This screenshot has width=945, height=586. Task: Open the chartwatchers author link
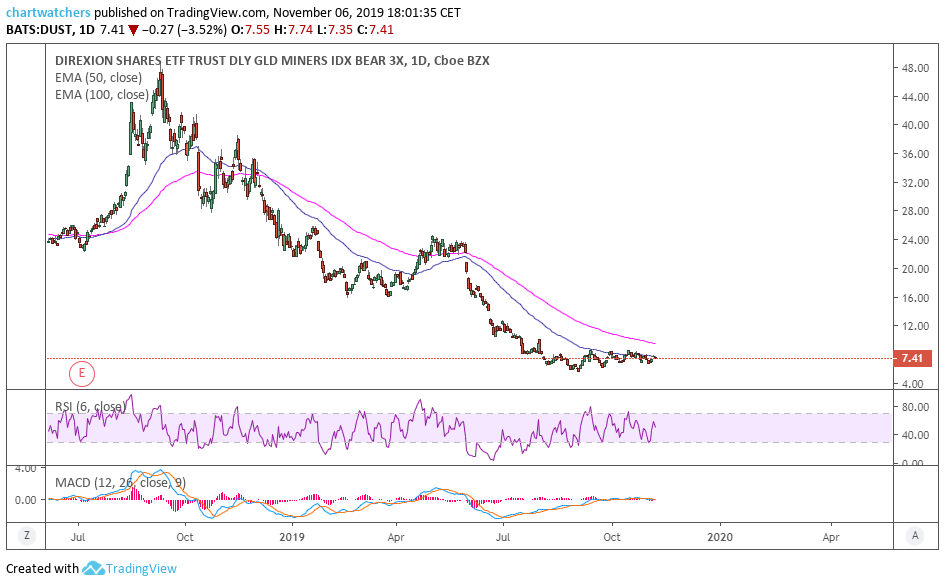click(48, 13)
